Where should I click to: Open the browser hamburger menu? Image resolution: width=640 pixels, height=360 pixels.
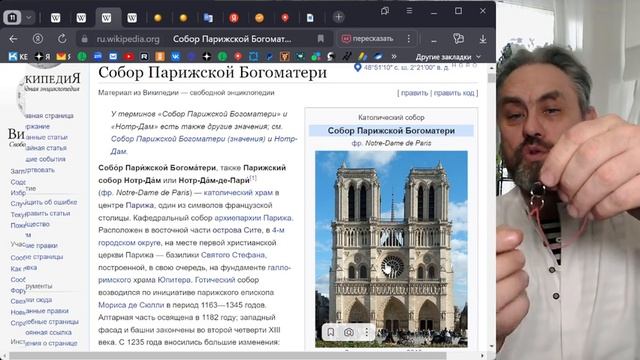pyautogui.click(x=409, y=11)
